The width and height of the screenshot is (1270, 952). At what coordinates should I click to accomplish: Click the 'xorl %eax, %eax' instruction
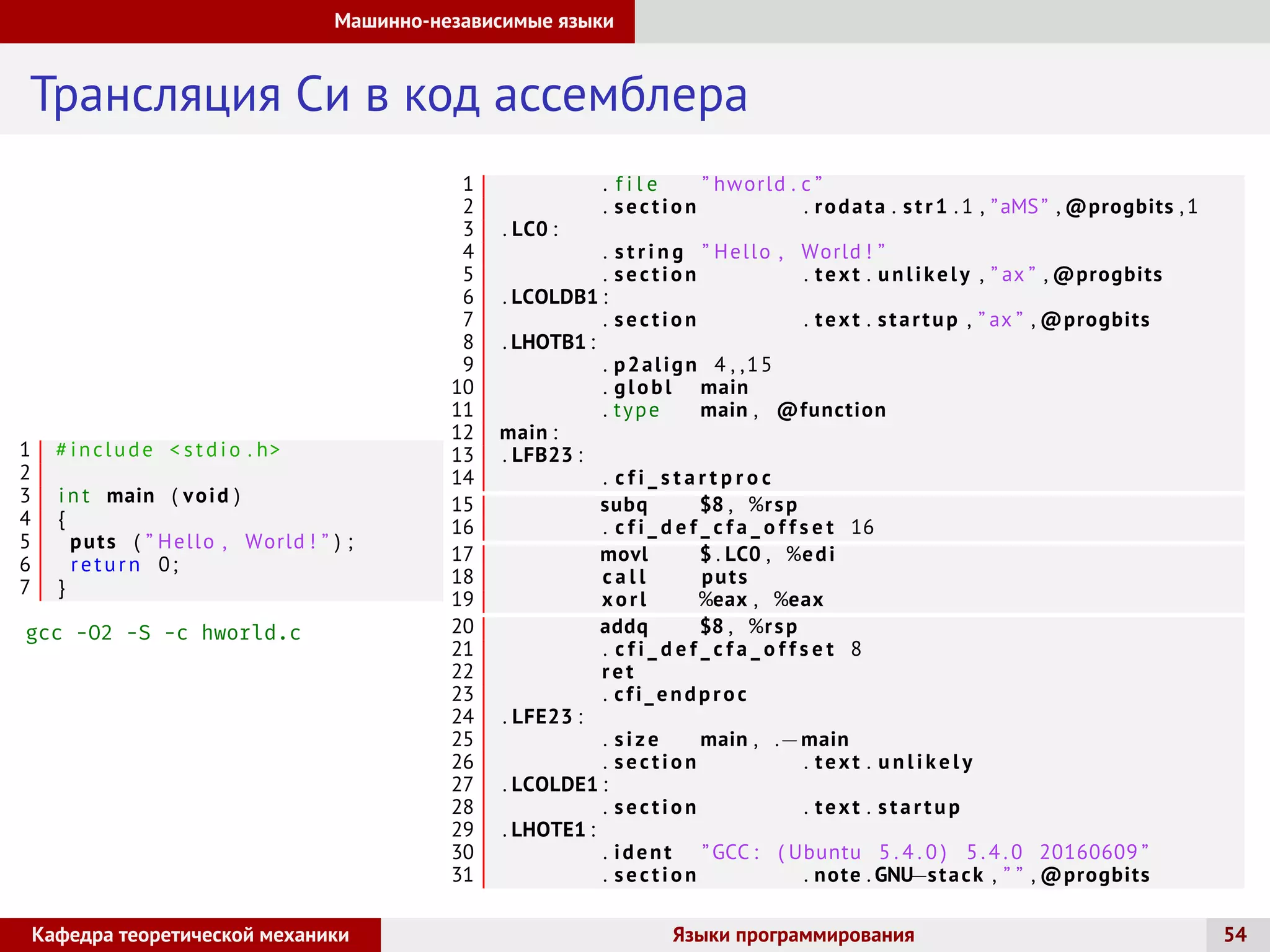click(x=713, y=599)
